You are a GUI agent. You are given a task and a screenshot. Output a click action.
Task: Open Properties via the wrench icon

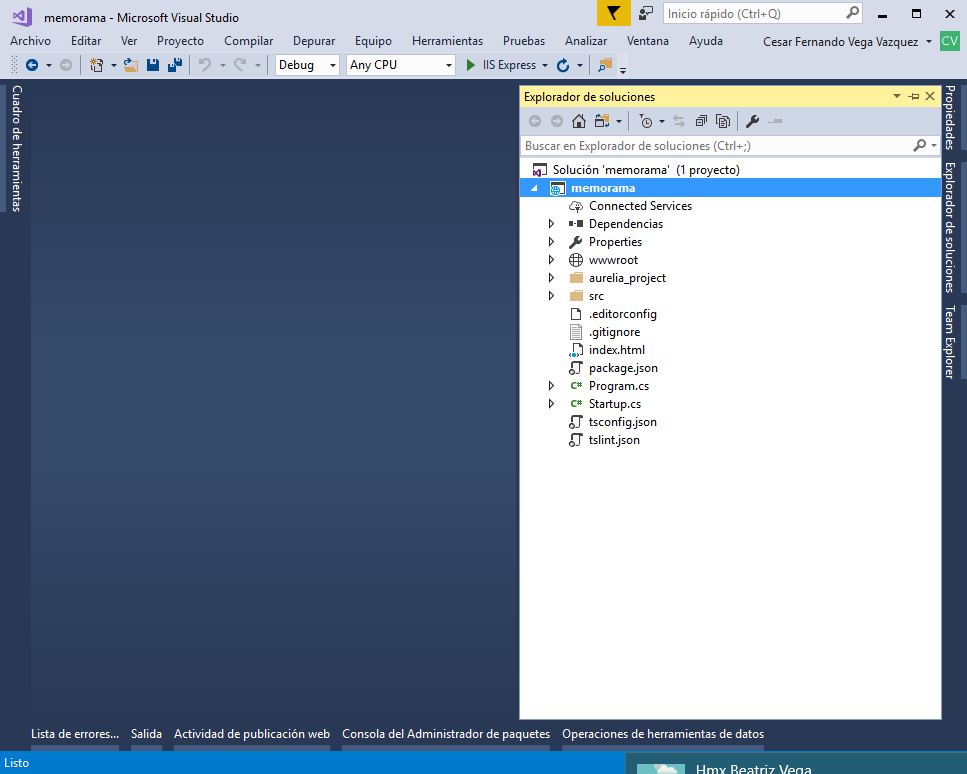coord(752,121)
